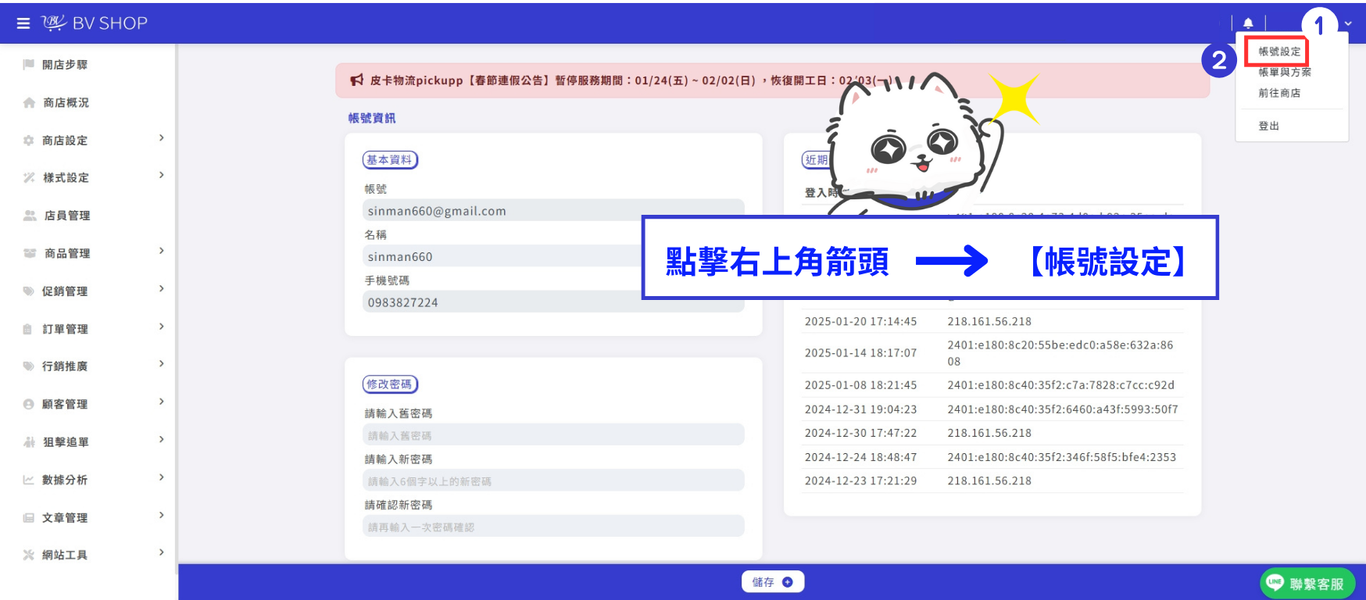The image size is (1366, 600).
Task: Click the 促銷管理 tags icon
Action: click(x=29, y=291)
